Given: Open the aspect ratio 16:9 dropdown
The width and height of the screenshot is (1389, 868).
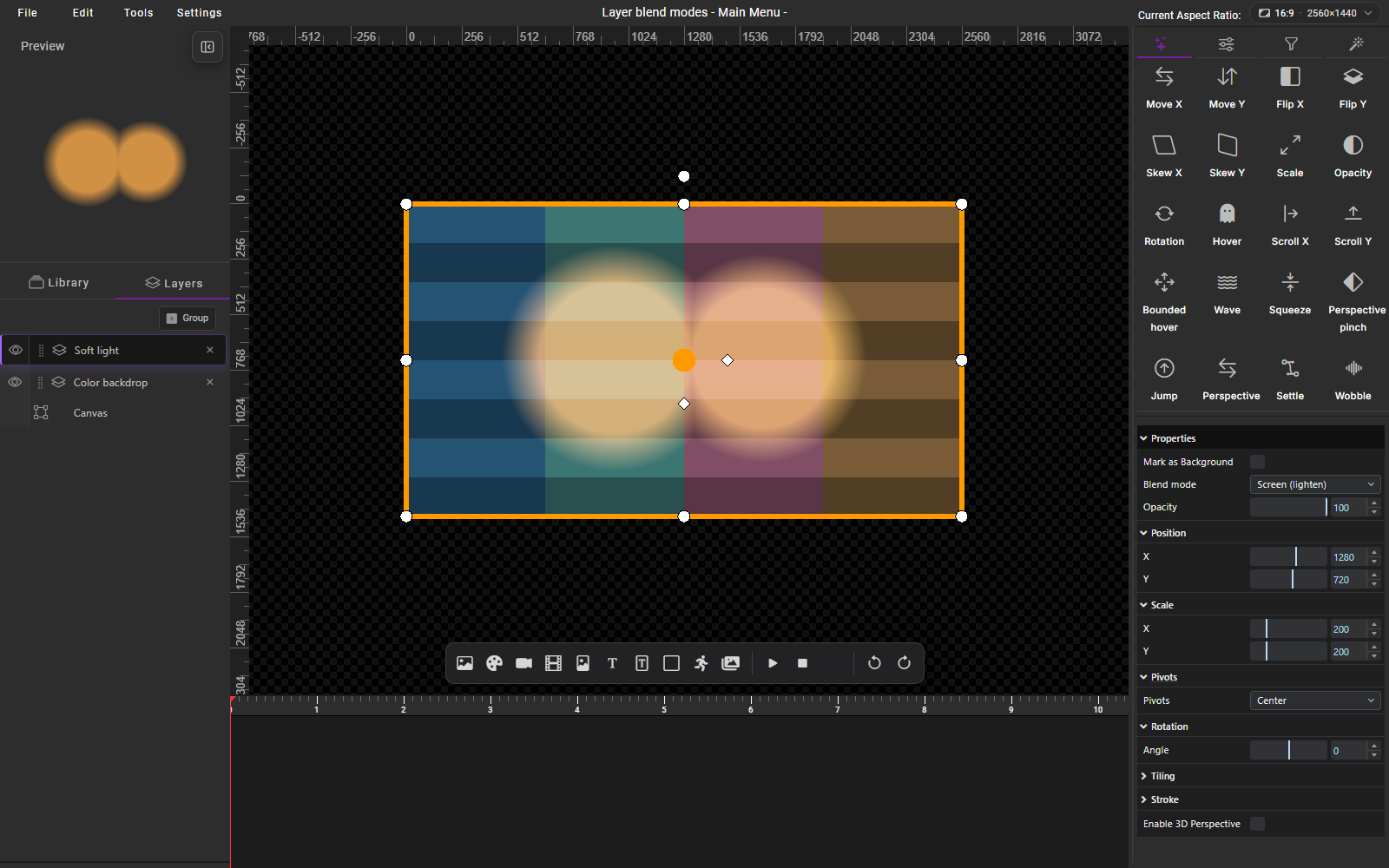Looking at the screenshot, I should (x=1315, y=13).
